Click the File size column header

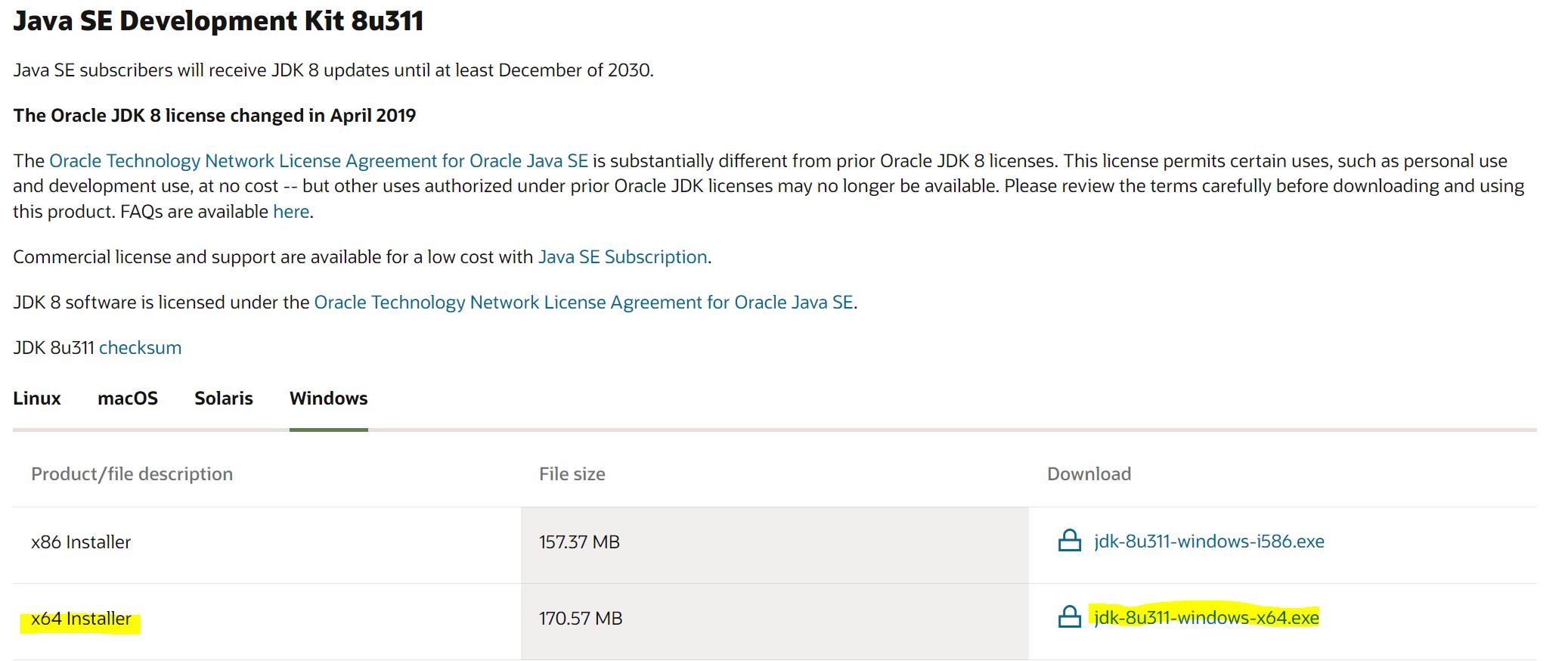click(x=572, y=474)
